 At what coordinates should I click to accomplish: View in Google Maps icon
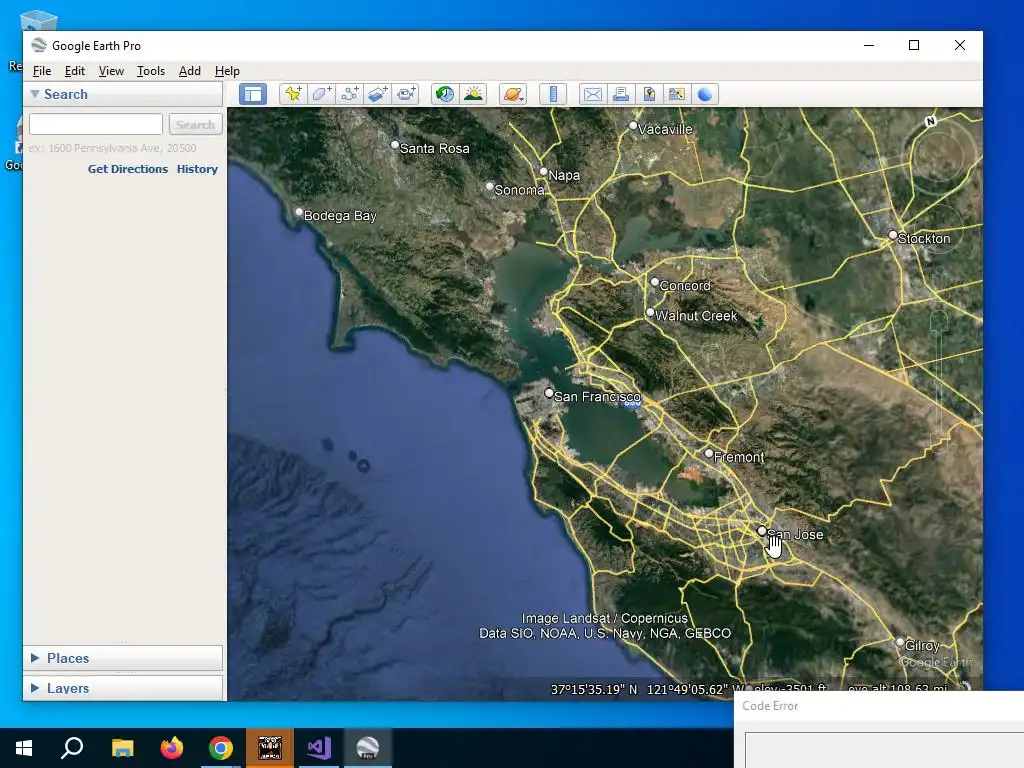[x=677, y=94]
